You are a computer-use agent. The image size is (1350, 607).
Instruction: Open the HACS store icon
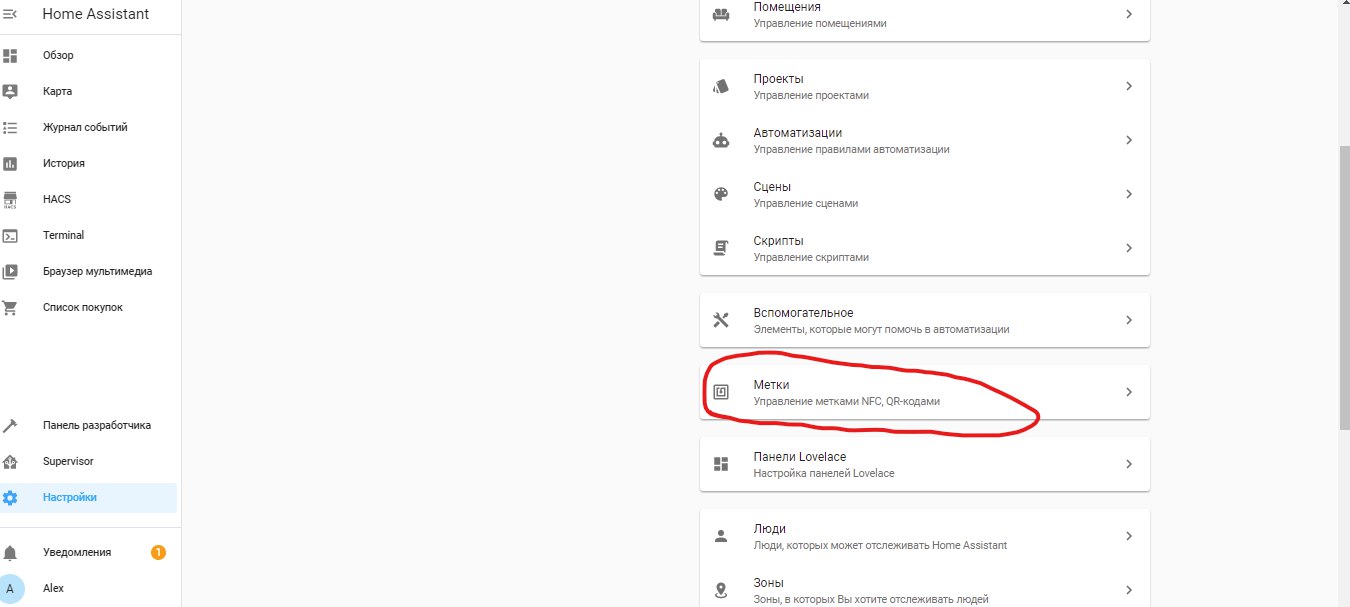10,199
